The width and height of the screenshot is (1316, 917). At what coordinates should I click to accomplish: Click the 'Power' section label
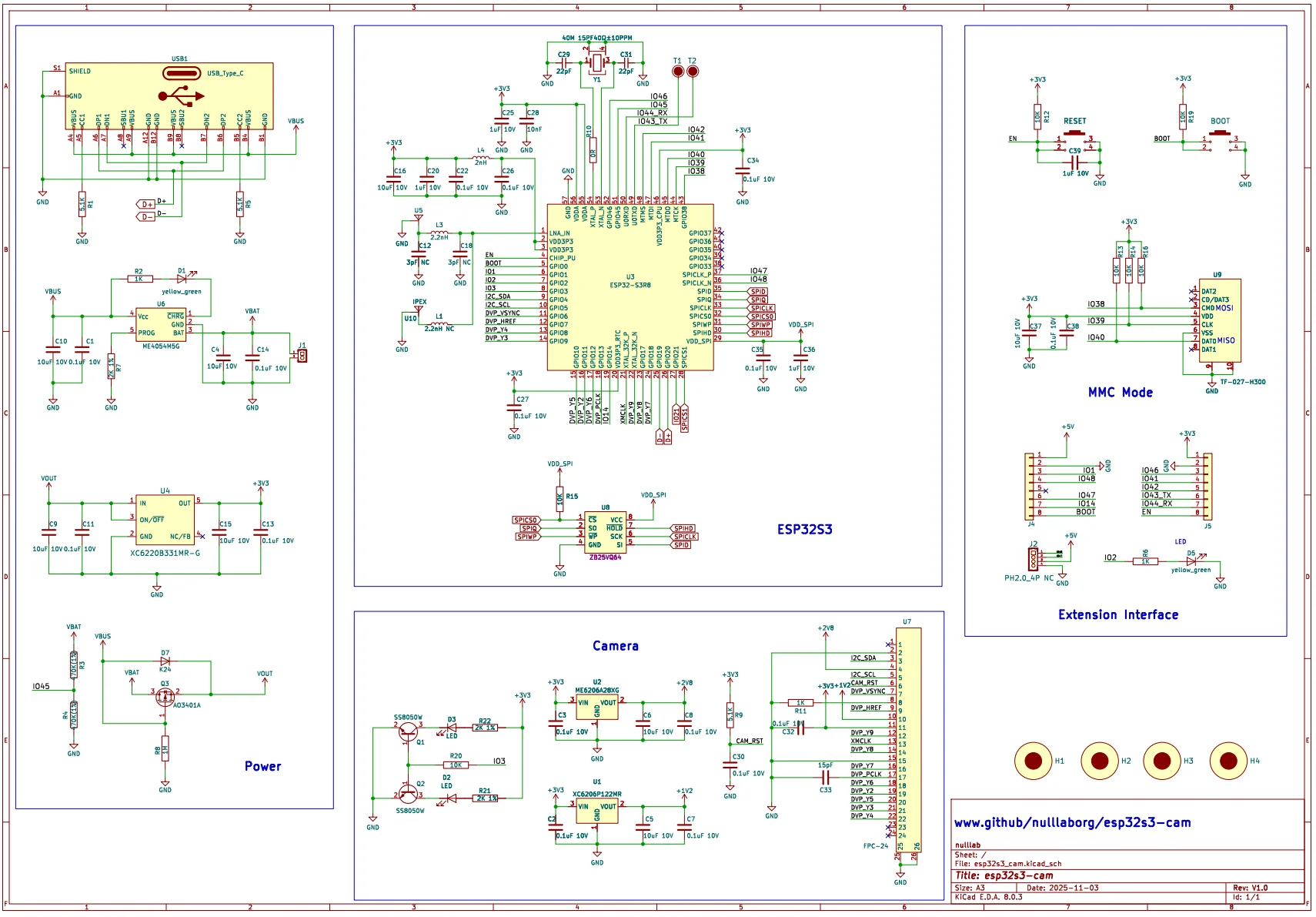tap(262, 766)
